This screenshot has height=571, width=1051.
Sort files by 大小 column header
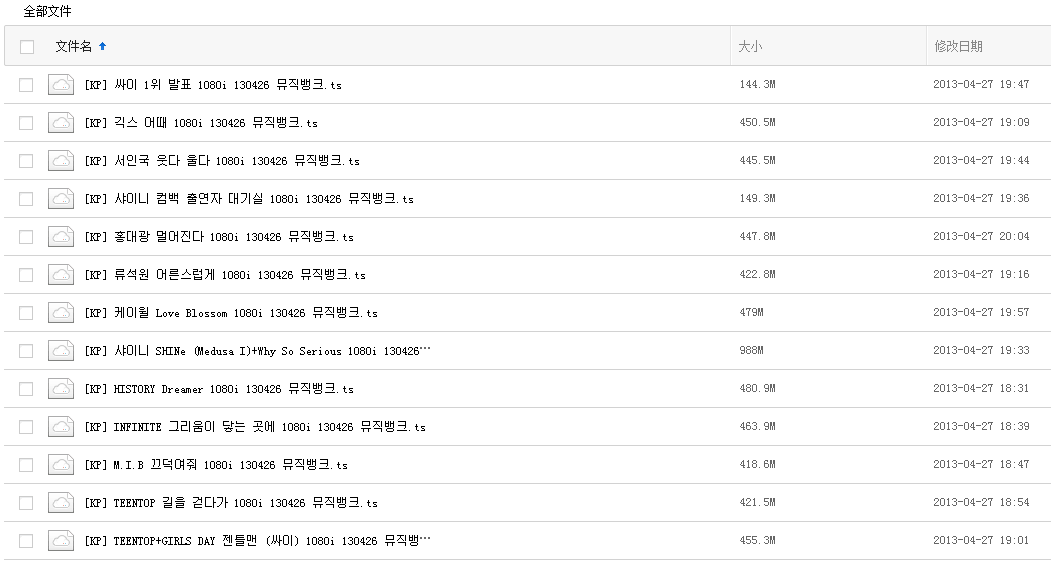pos(750,47)
